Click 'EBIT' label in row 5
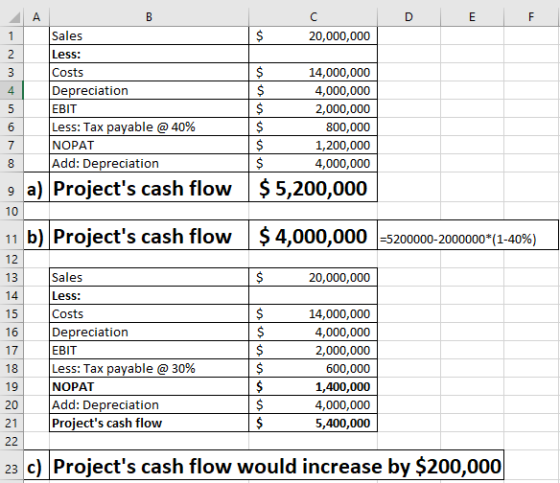Screen dimensions: 560x483 (x=149, y=109)
